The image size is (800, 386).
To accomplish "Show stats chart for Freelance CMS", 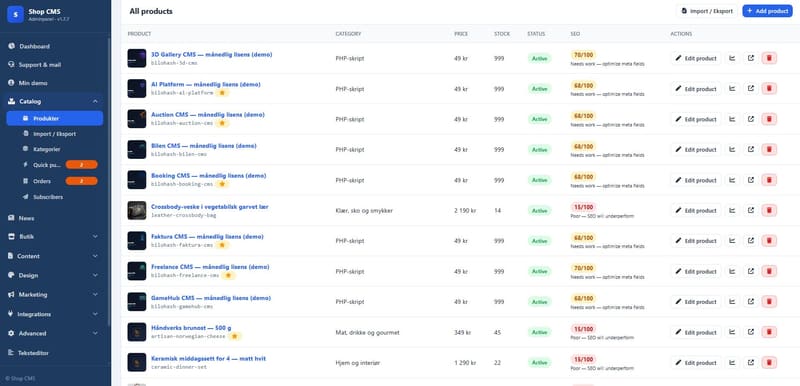I will [x=732, y=271].
